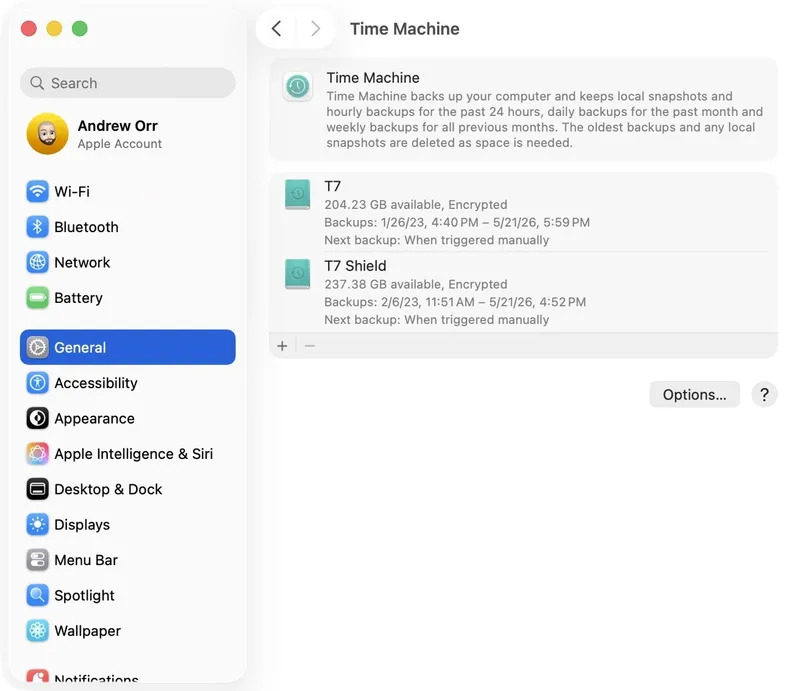This screenshot has width=800, height=691.
Task: Go forward with the right chevron
Action: click(x=315, y=29)
